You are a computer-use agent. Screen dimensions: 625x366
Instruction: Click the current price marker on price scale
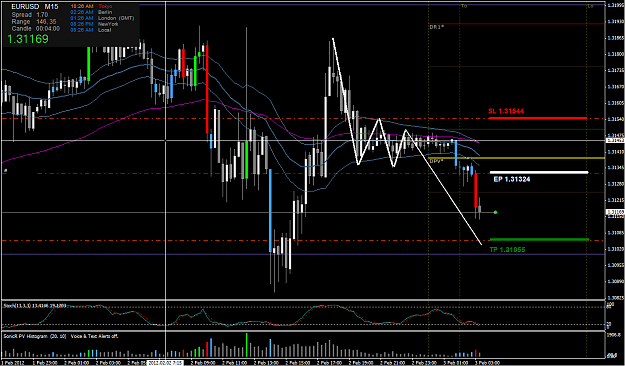pyautogui.click(x=614, y=213)
